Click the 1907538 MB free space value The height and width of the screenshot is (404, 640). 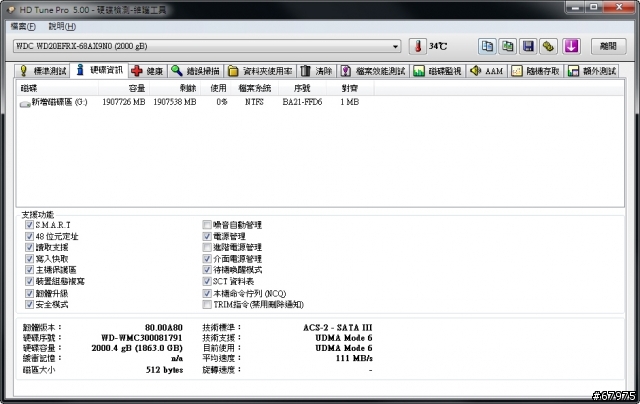pos(175,102)
